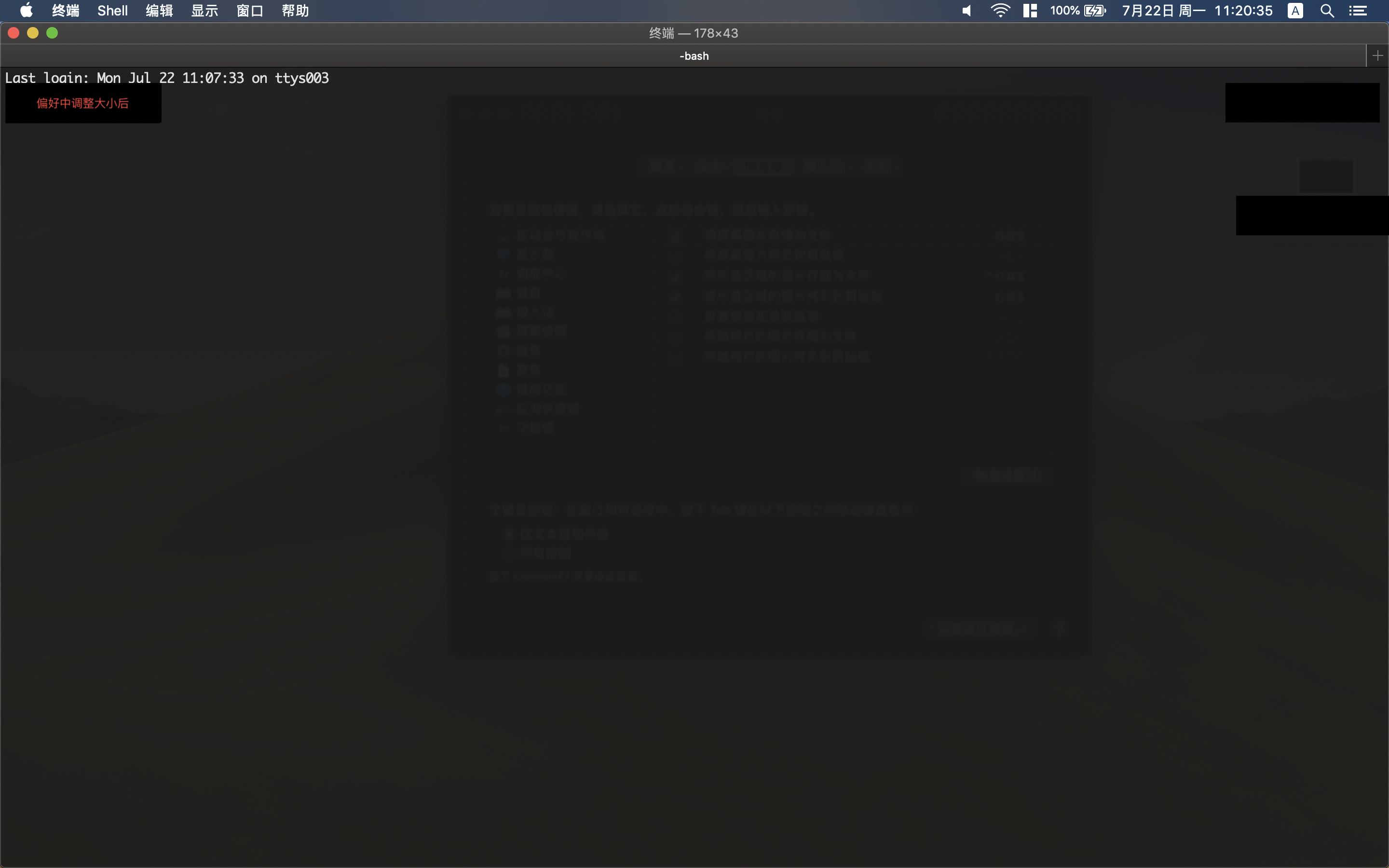The height and width of the screenshot is (868, 1389).
Task: Click the volume icon in menu bar
Action: click(x=967, y=10)
